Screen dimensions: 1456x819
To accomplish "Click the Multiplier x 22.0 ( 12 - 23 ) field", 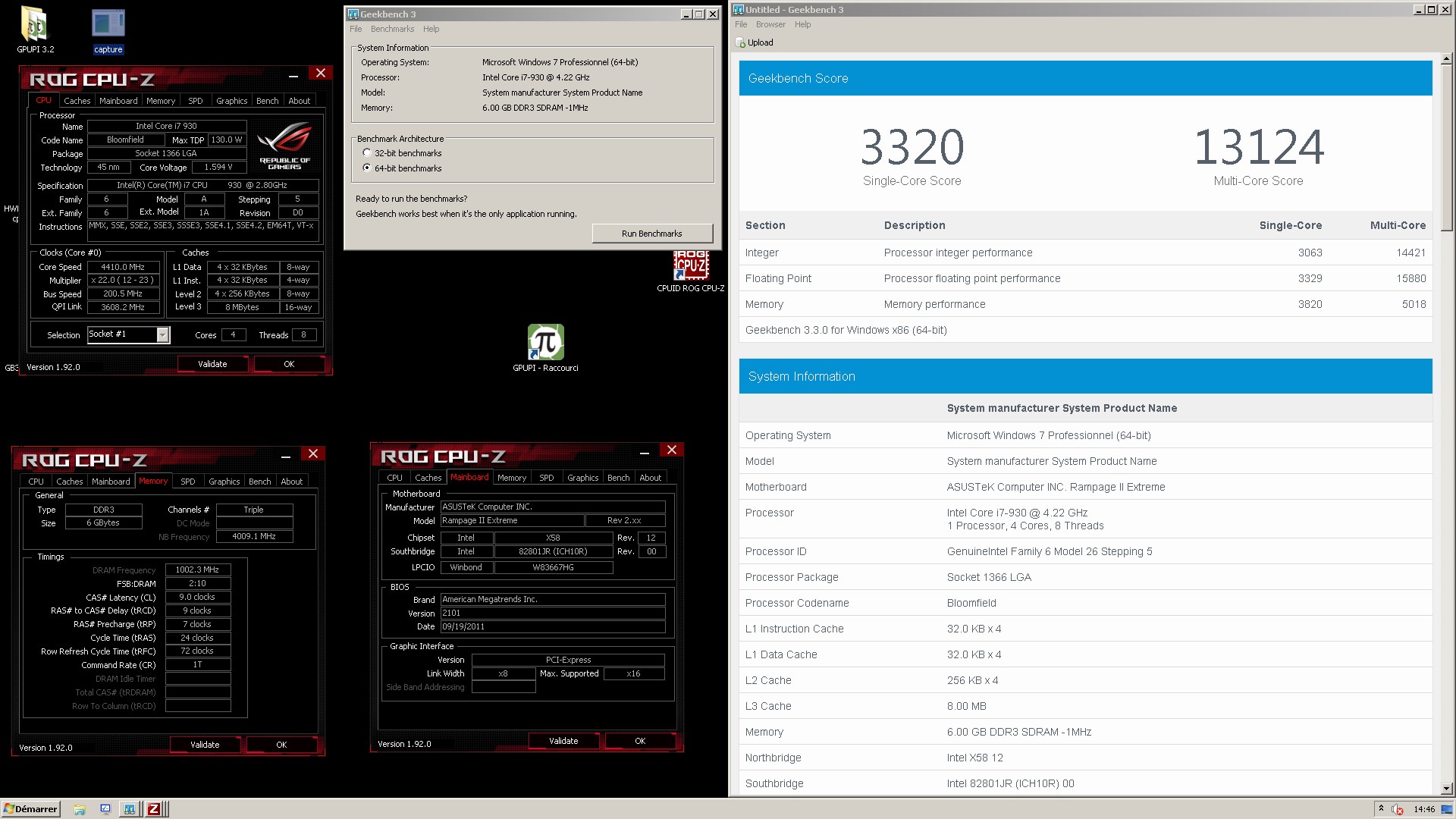I will tap(124, 280).
